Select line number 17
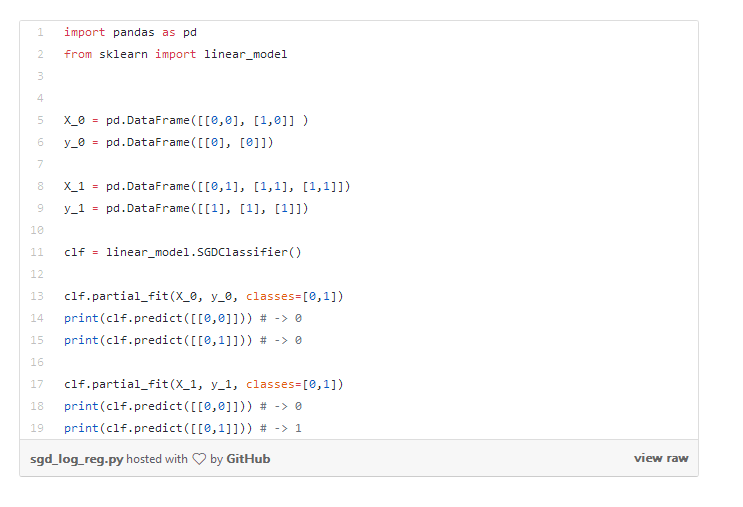Image resolution: width=743 pixels, height=507 pixels. (38, 384)
